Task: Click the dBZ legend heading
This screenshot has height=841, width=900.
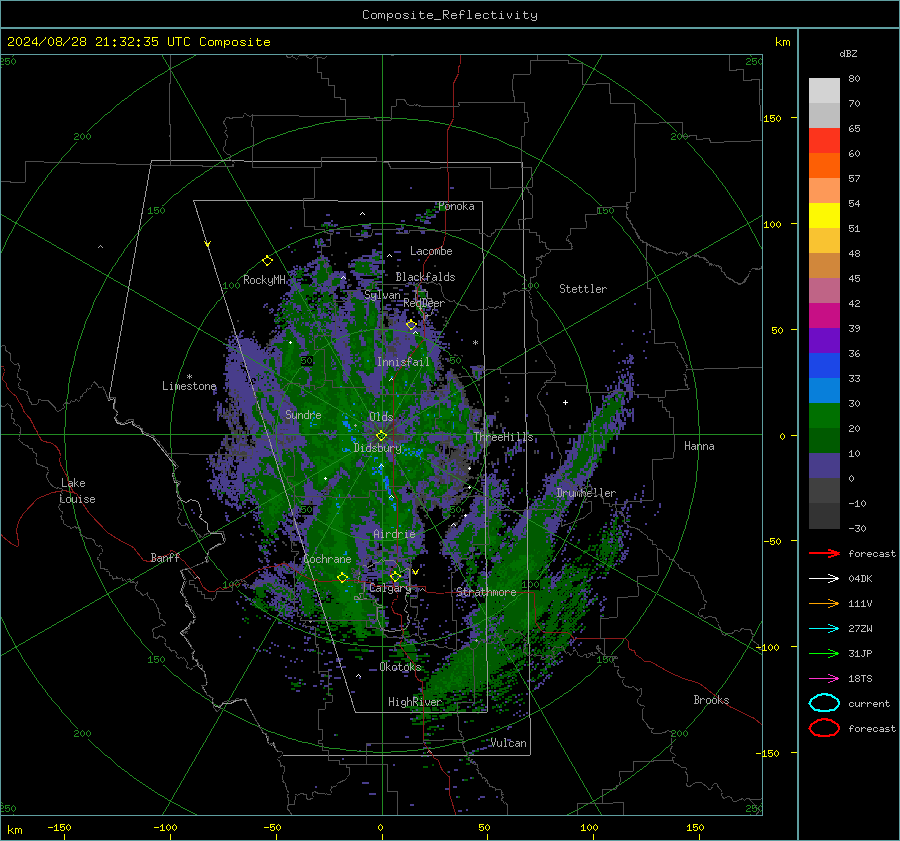Action: coord(848,53)
